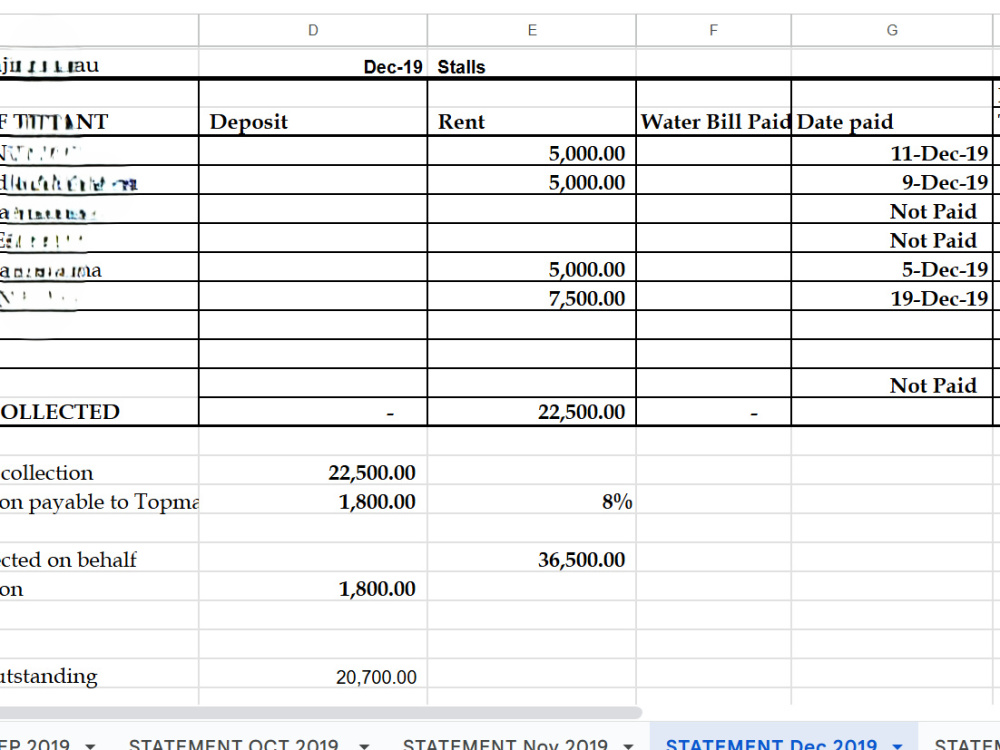
Task: Click the COLLECTED label cell
Action: pos(99,411)
